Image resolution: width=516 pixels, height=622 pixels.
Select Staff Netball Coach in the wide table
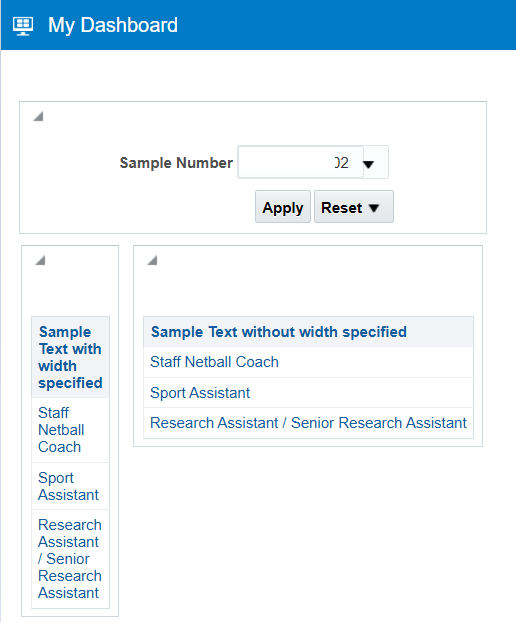(x=309, y=362)
